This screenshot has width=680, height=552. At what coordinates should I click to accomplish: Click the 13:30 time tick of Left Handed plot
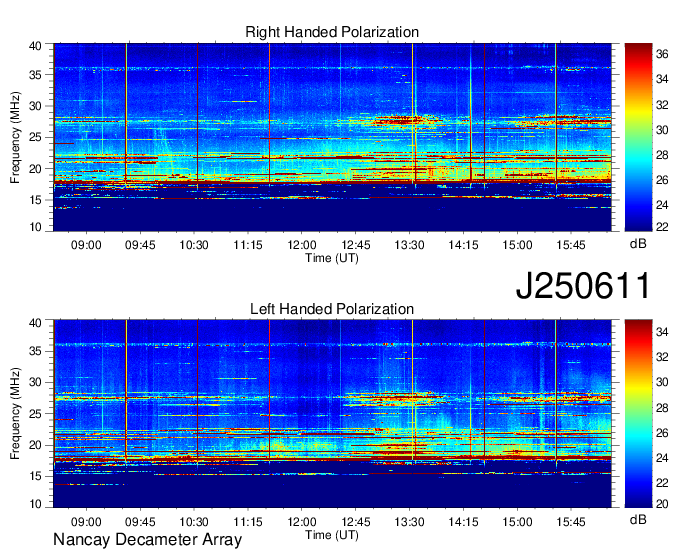409,522
